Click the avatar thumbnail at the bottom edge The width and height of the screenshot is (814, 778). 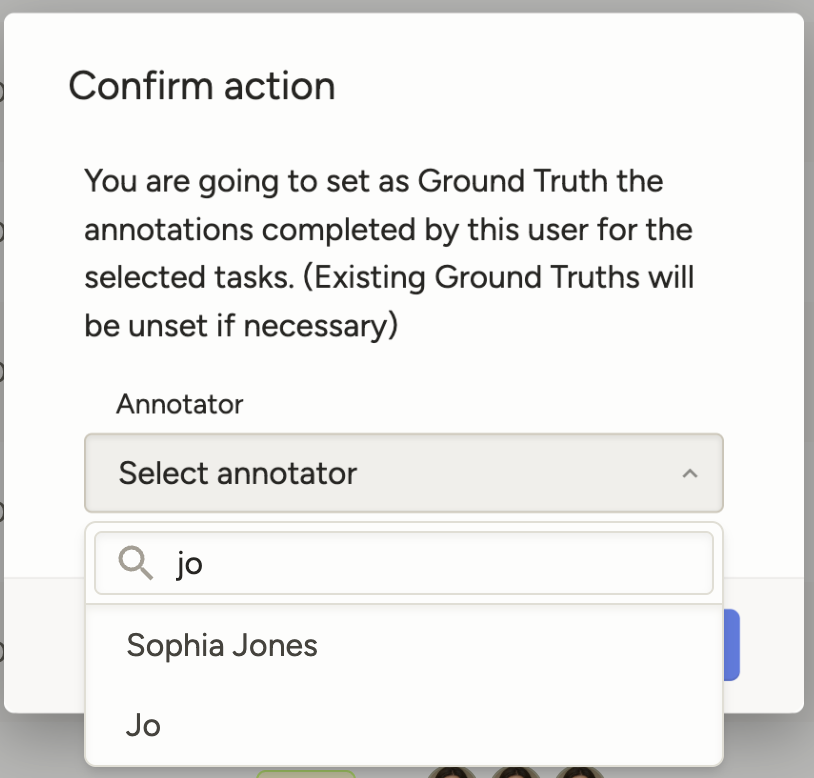(x=519, y=773)
